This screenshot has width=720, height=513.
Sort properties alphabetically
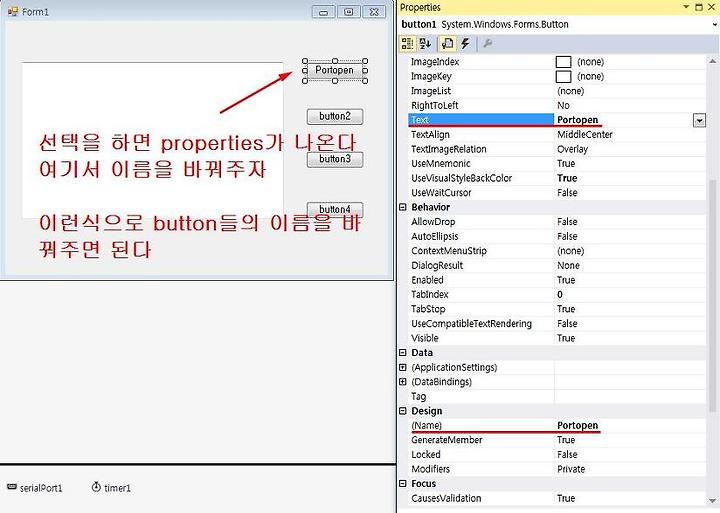pos(425,44)
